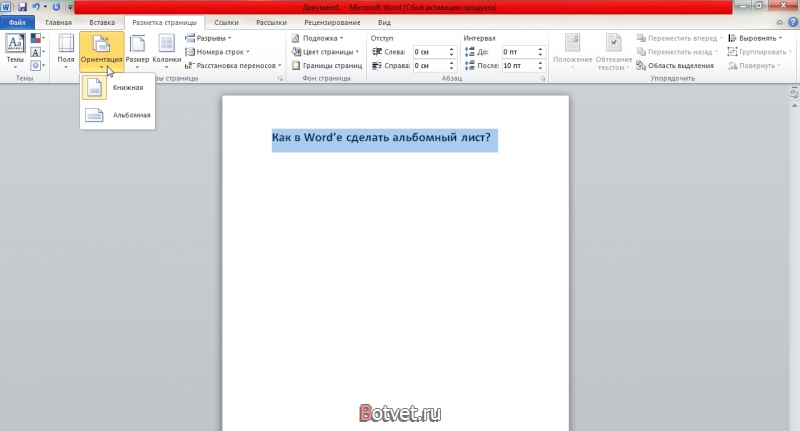Open the Номера строк dropdown
This screenshot has height=431, width=800.
(x=217, y=52)
